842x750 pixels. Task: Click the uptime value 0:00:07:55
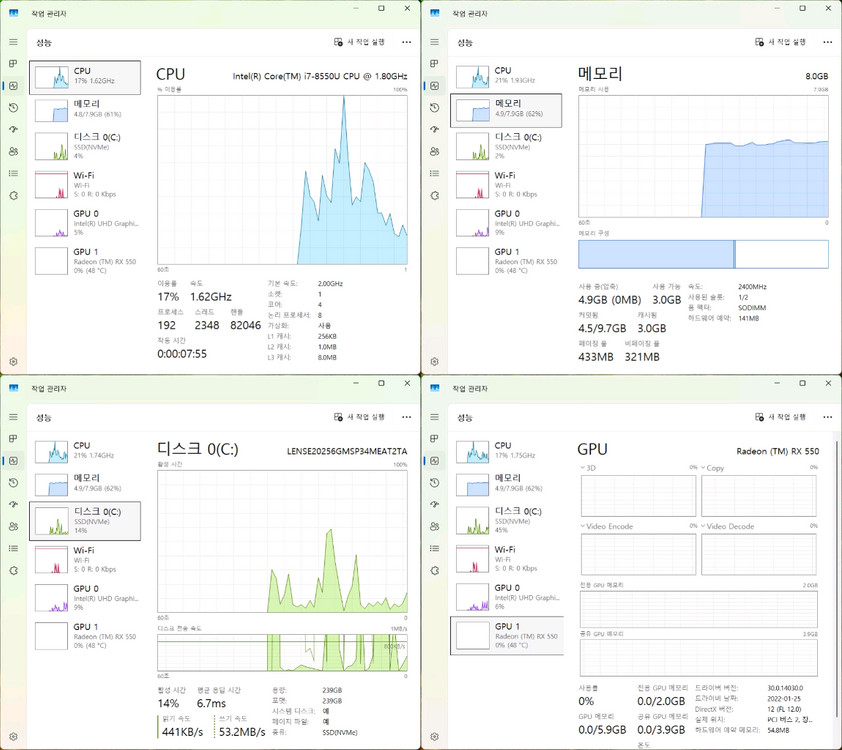click(182, 354)
